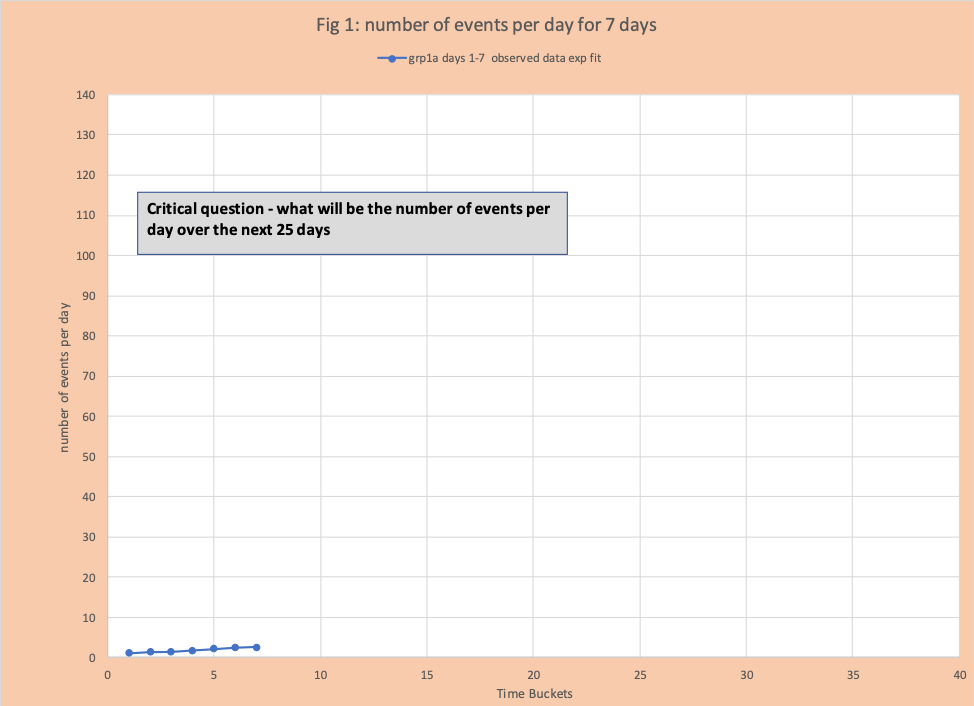Click x-axis label '15'

(427, 675)
